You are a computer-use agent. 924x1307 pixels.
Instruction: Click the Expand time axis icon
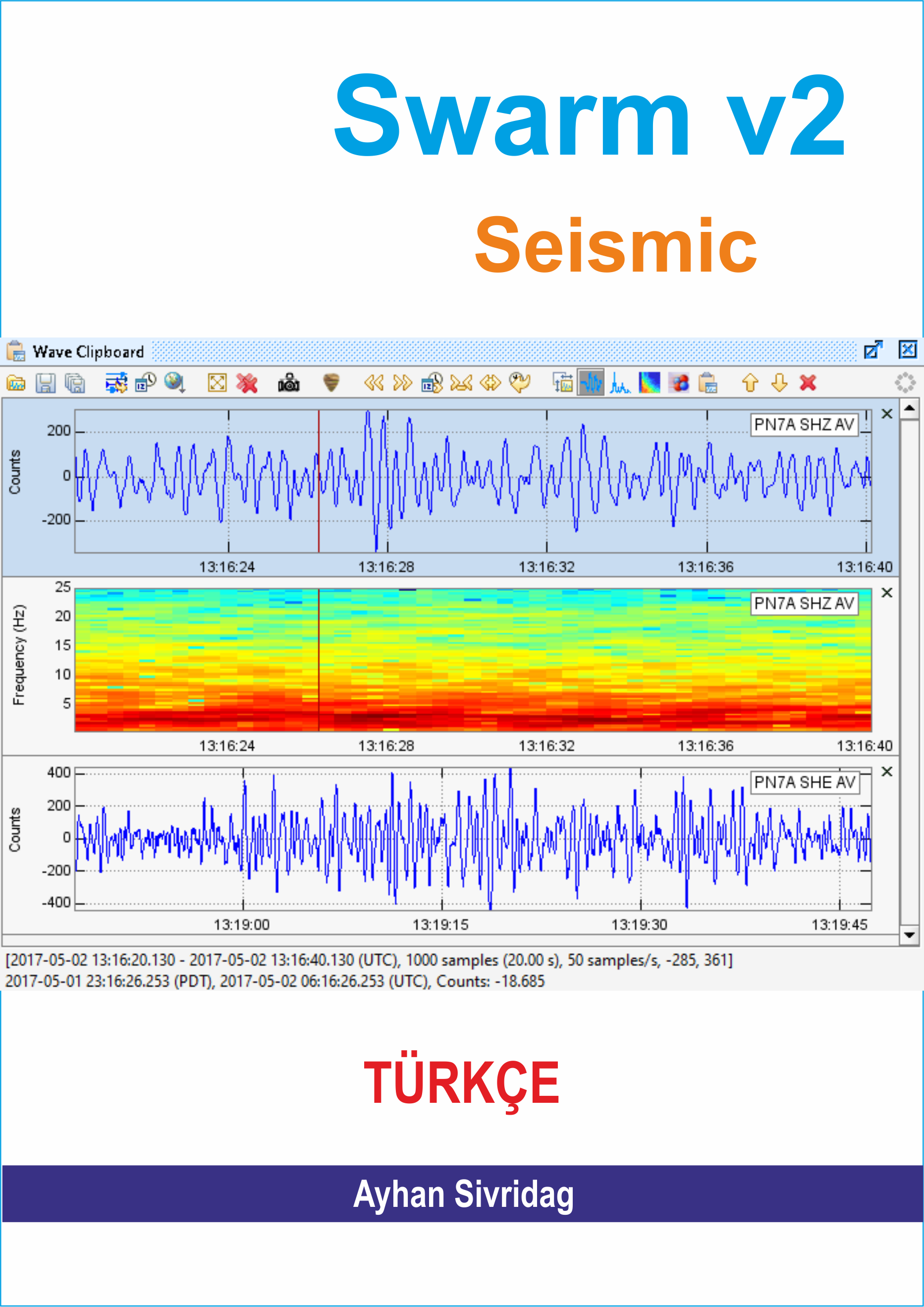(490, 383)
